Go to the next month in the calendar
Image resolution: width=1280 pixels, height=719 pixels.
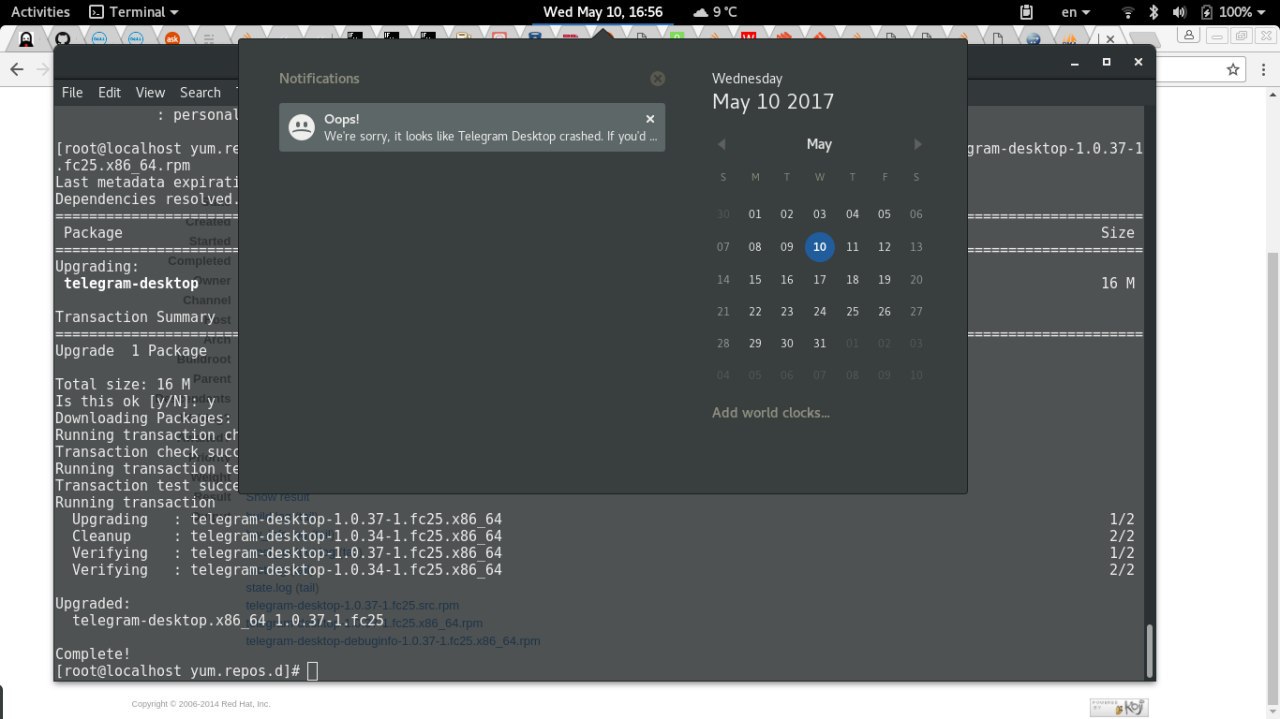click(x=918, y=144)
